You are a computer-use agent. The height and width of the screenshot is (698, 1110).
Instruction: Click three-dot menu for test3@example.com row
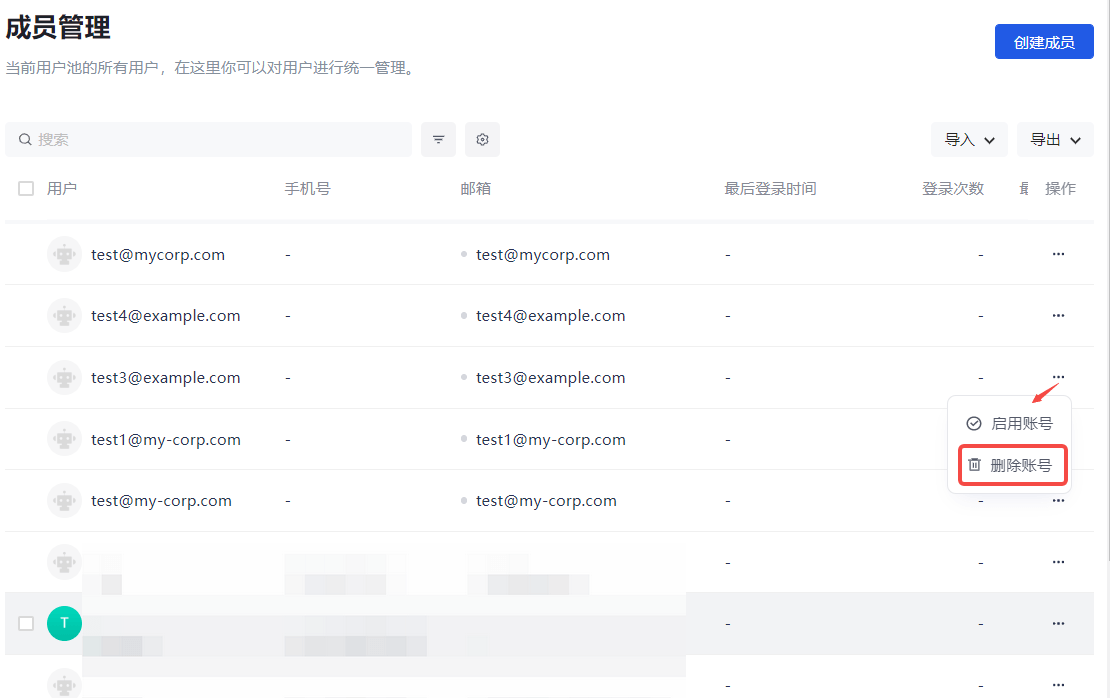pos(1058,377)
